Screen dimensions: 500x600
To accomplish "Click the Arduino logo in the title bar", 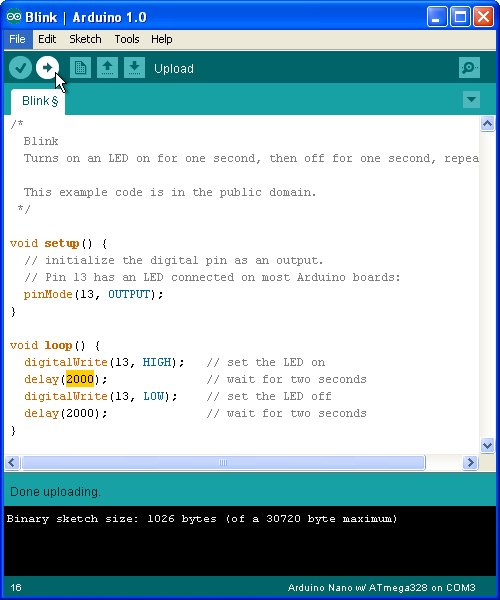I will tap(14, 17).
